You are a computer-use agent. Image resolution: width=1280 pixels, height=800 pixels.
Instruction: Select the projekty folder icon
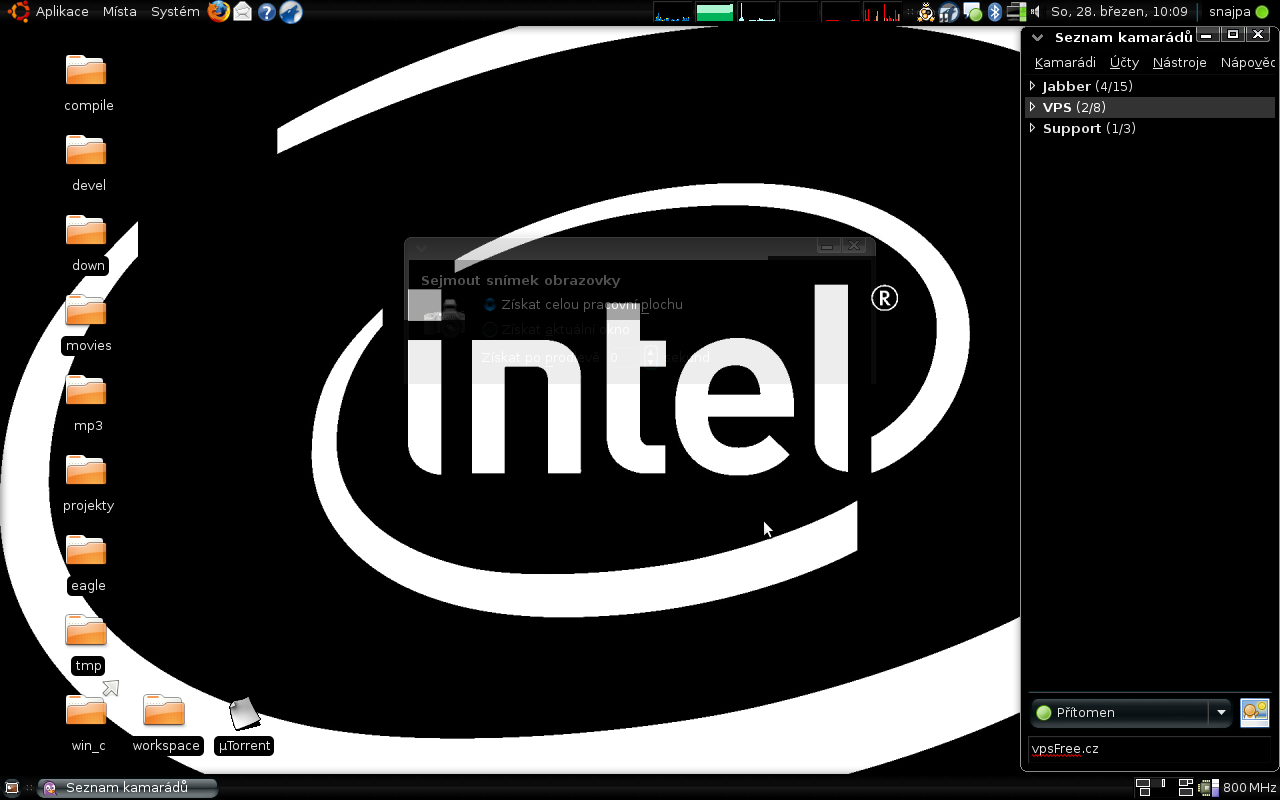tap(88, 472)
